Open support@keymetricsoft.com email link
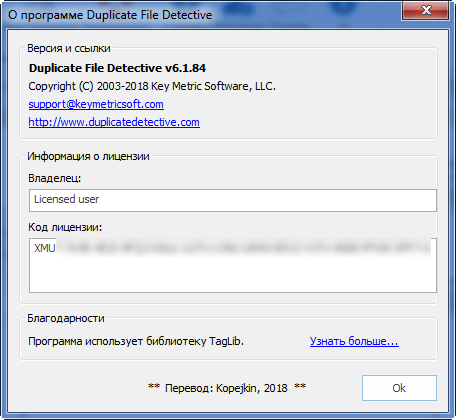The height and width of the screenshot is (420, 456). click(x=96, y=104)
